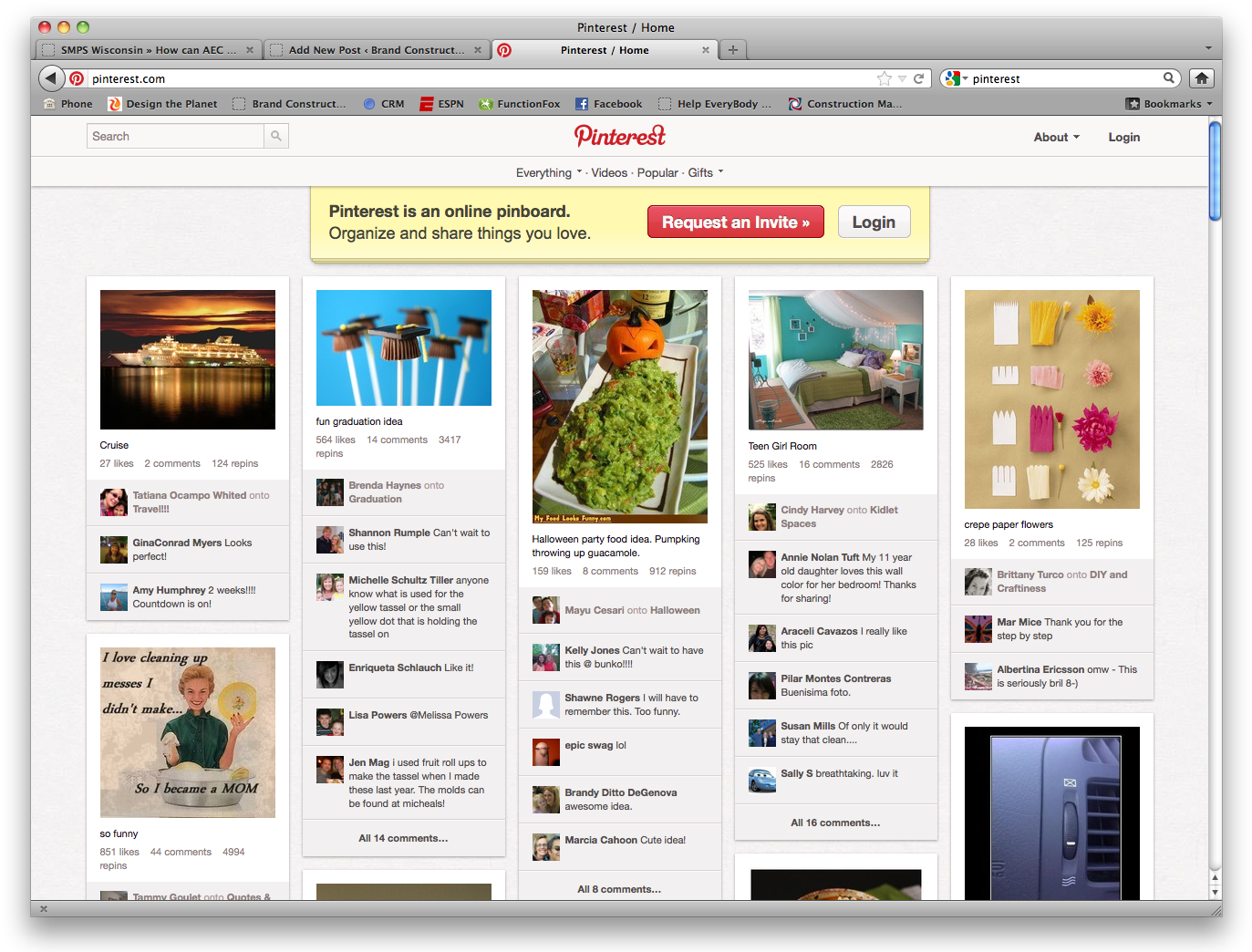
Task: Click the page vertical scrollbar thumb
Action: (x=1214, y=171)
